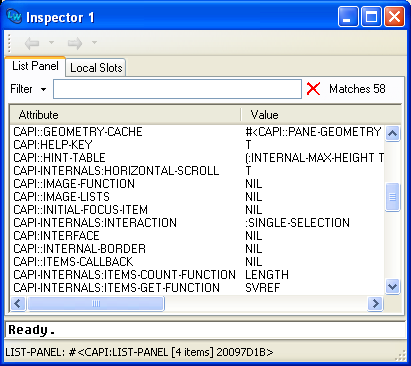Click the back arrow toolbar icon
Image resolution: width=411 pixels, height=366 pixels.
tap(32, 43)
